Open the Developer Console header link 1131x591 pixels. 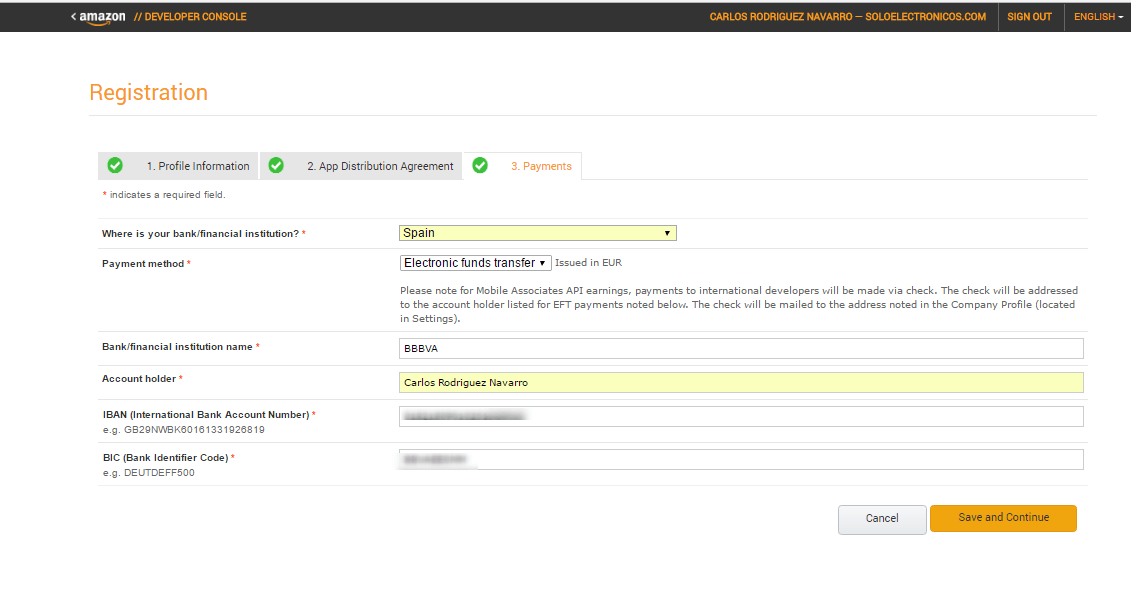tap(190, 17)
